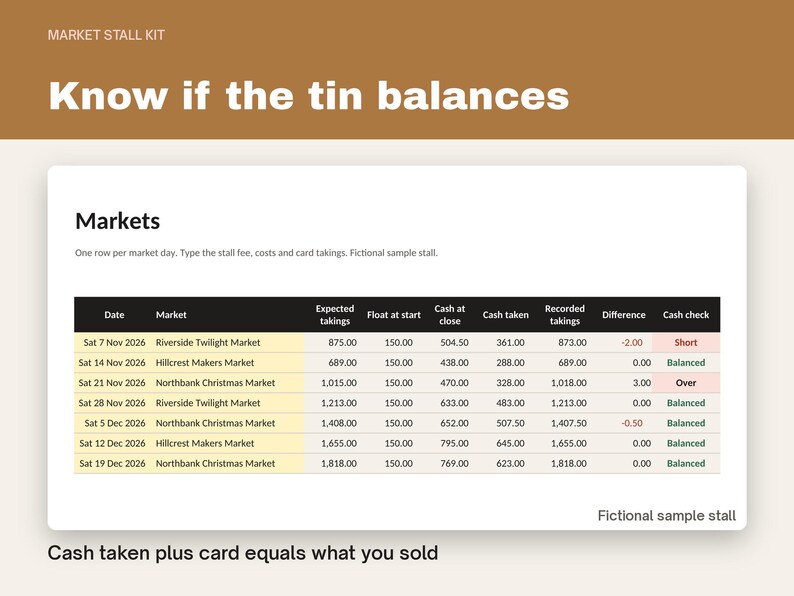This screenshot has height=596, width=794.
Task: Click 'Hillcrest Makers Market' in the 14 Nov row
Action: (205, 363)
